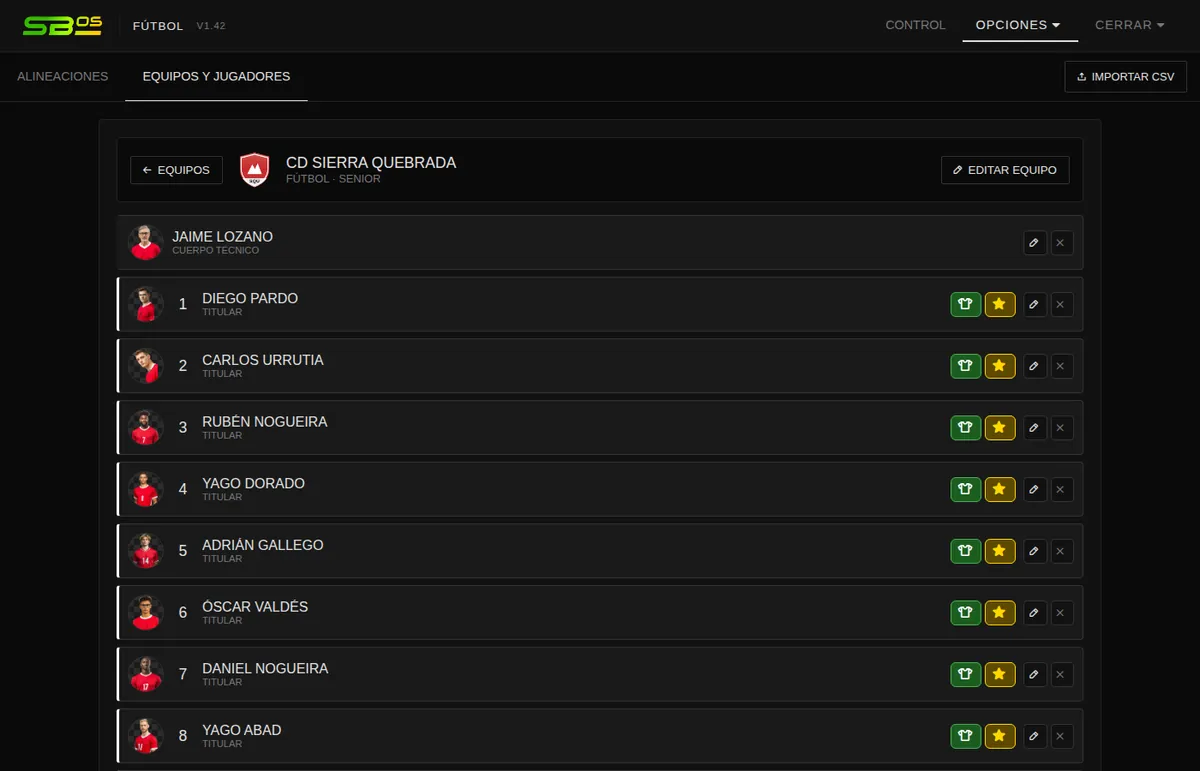Screen dimensions: 1200x771
Task: Click the IMPORTAR CSV button
Action: pyautogui.click(x=1125, y=77)
